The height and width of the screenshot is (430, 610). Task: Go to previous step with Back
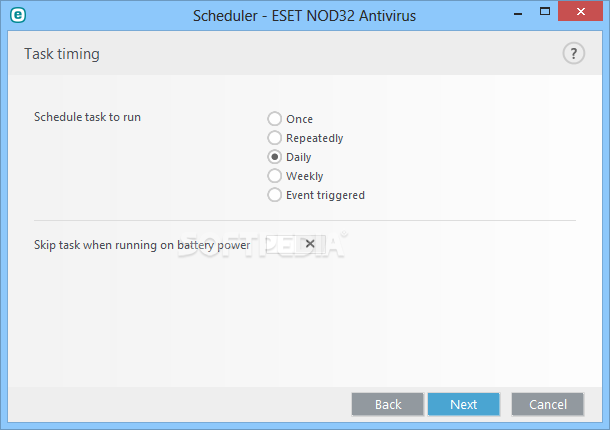(x=387, y=404)
